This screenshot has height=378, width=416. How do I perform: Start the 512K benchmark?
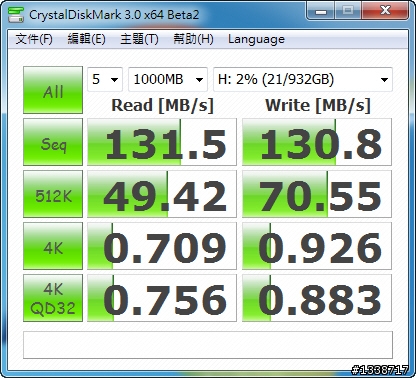[x=53, y=194]
